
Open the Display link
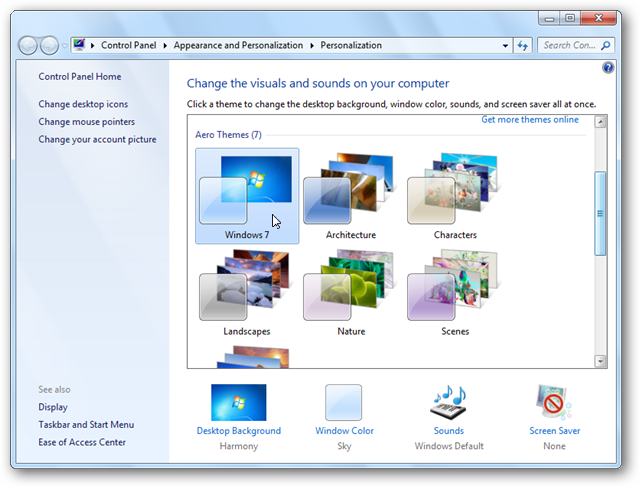tap(53, 407)
